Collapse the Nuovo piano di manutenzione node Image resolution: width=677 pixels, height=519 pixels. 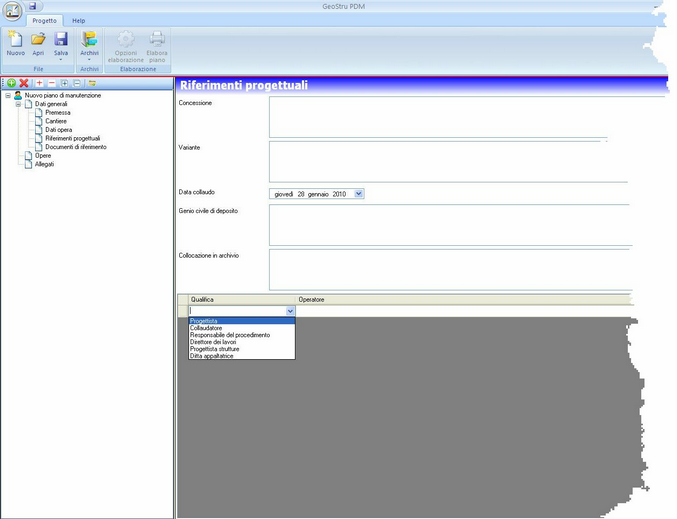click(x=8, y=95)
